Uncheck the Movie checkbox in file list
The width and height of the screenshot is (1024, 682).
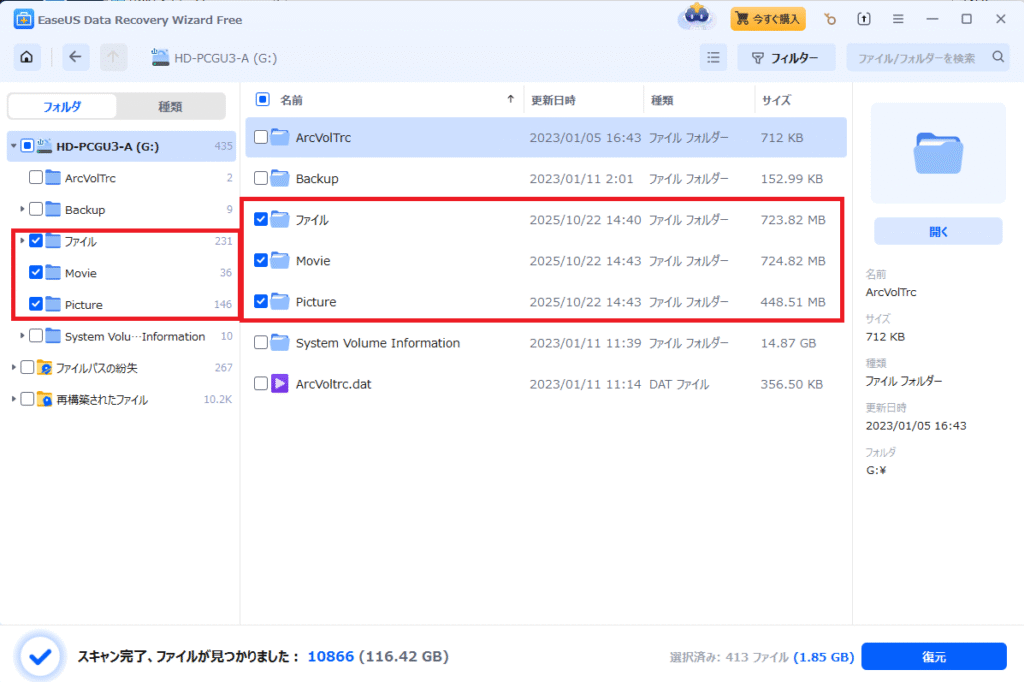(261, 260)
